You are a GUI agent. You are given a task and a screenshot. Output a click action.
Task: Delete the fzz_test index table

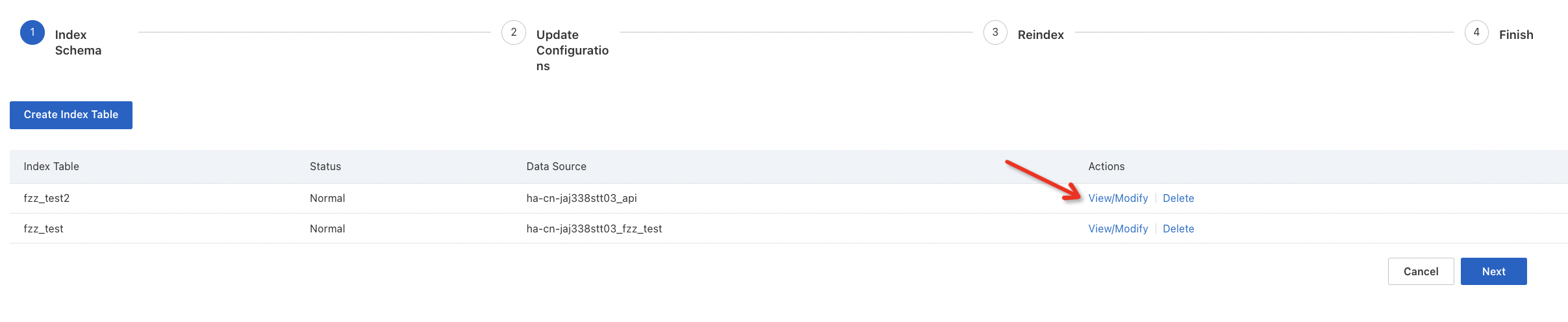(x=1178, y=229)
